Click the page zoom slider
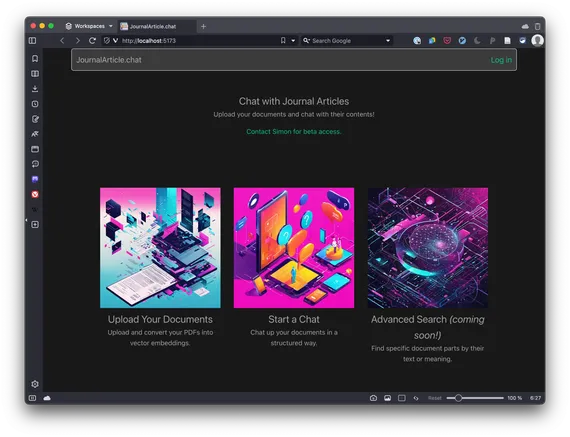Viewport: 570px width, 437px height. click(x=475, y=398)
